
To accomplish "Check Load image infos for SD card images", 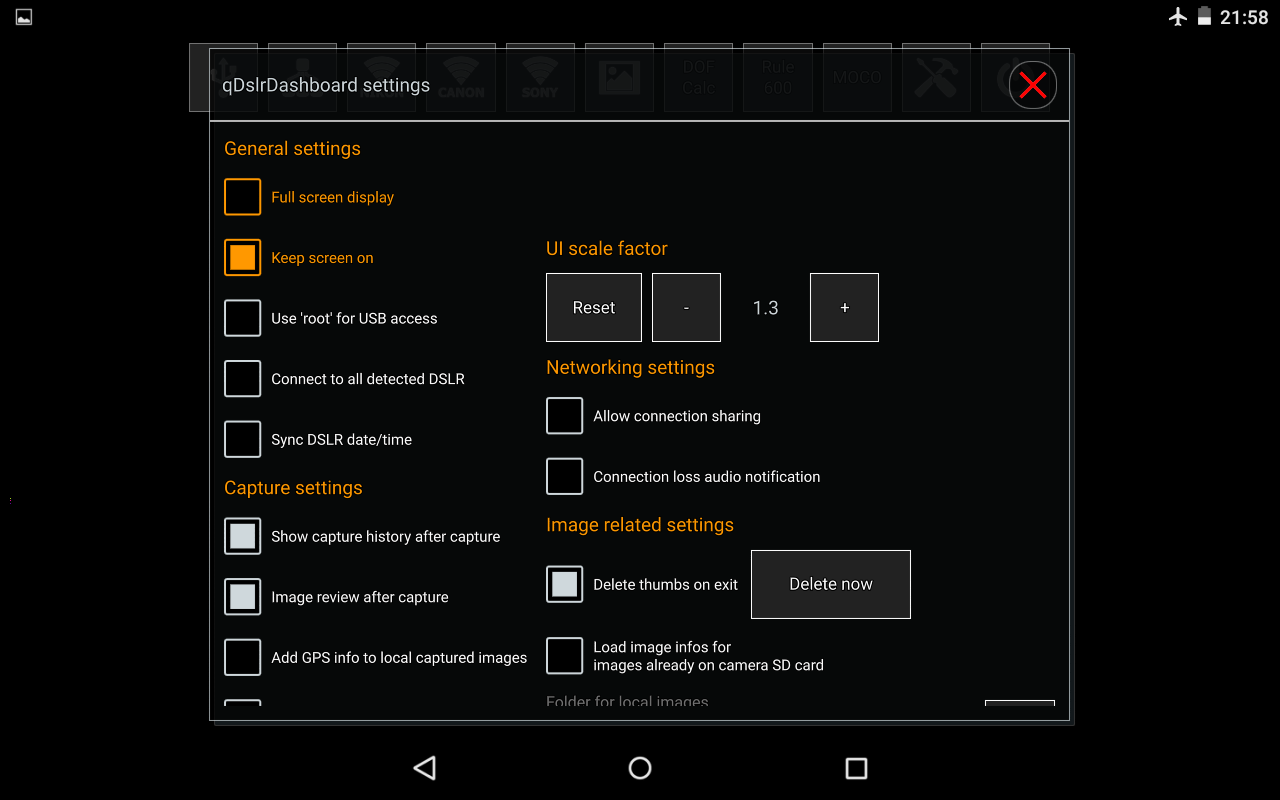I will (565, 656).
